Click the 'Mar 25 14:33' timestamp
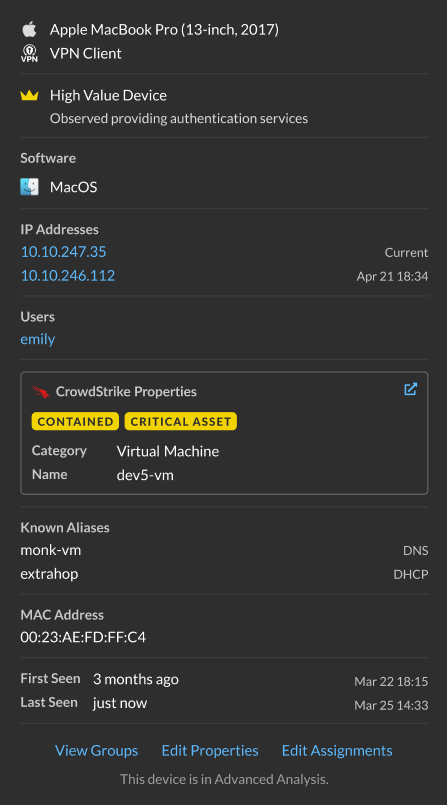This screenshot has width=447, height=805. (391, 705)
